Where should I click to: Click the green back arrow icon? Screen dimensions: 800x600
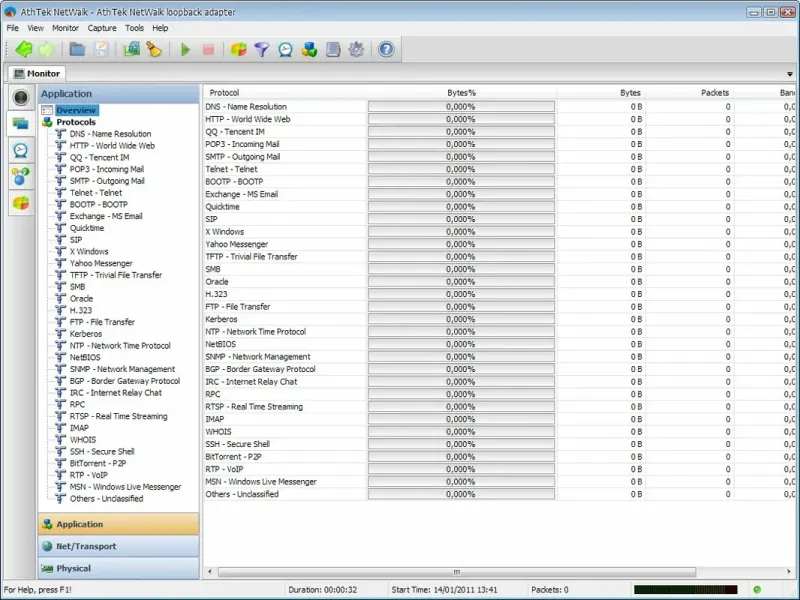pos(23,49)
